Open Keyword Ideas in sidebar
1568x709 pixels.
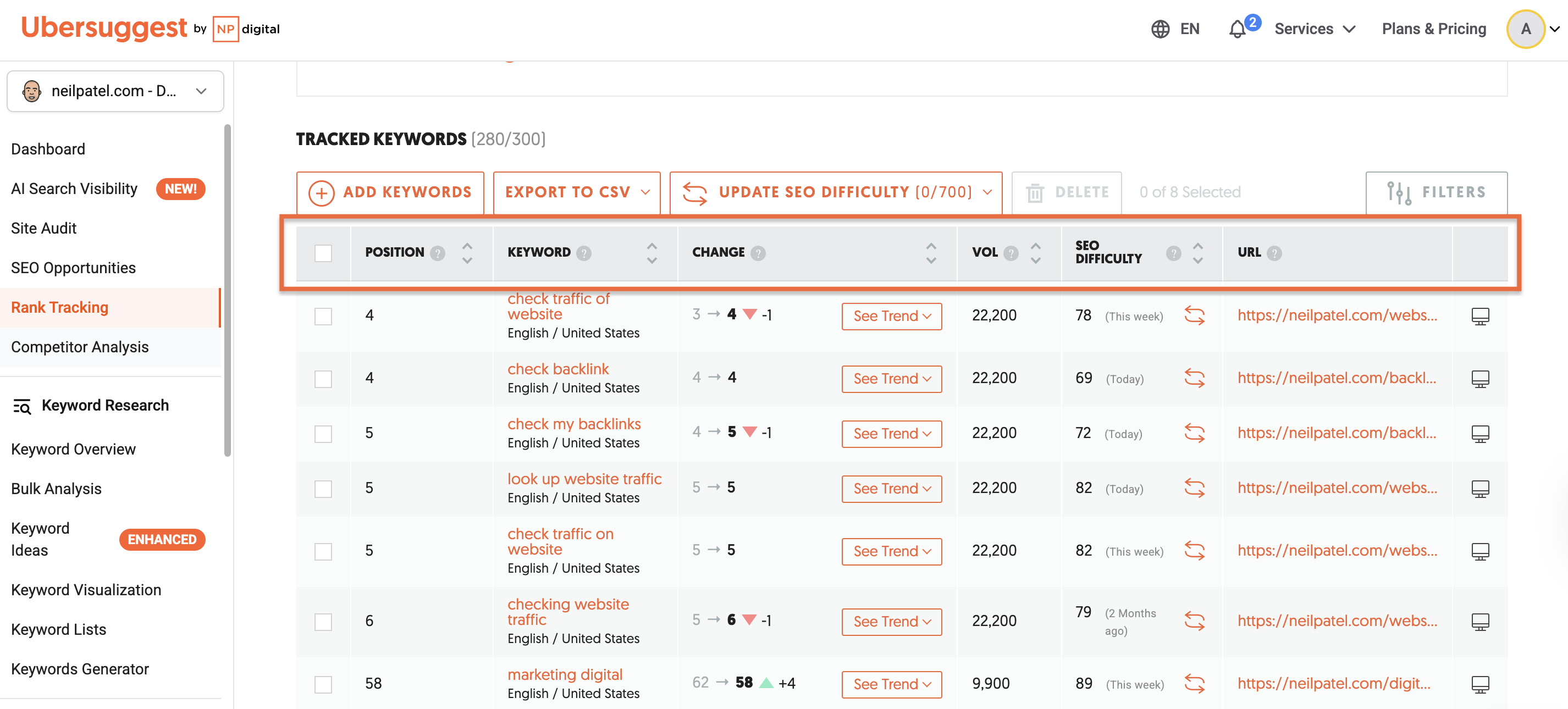tap(40, 539)
